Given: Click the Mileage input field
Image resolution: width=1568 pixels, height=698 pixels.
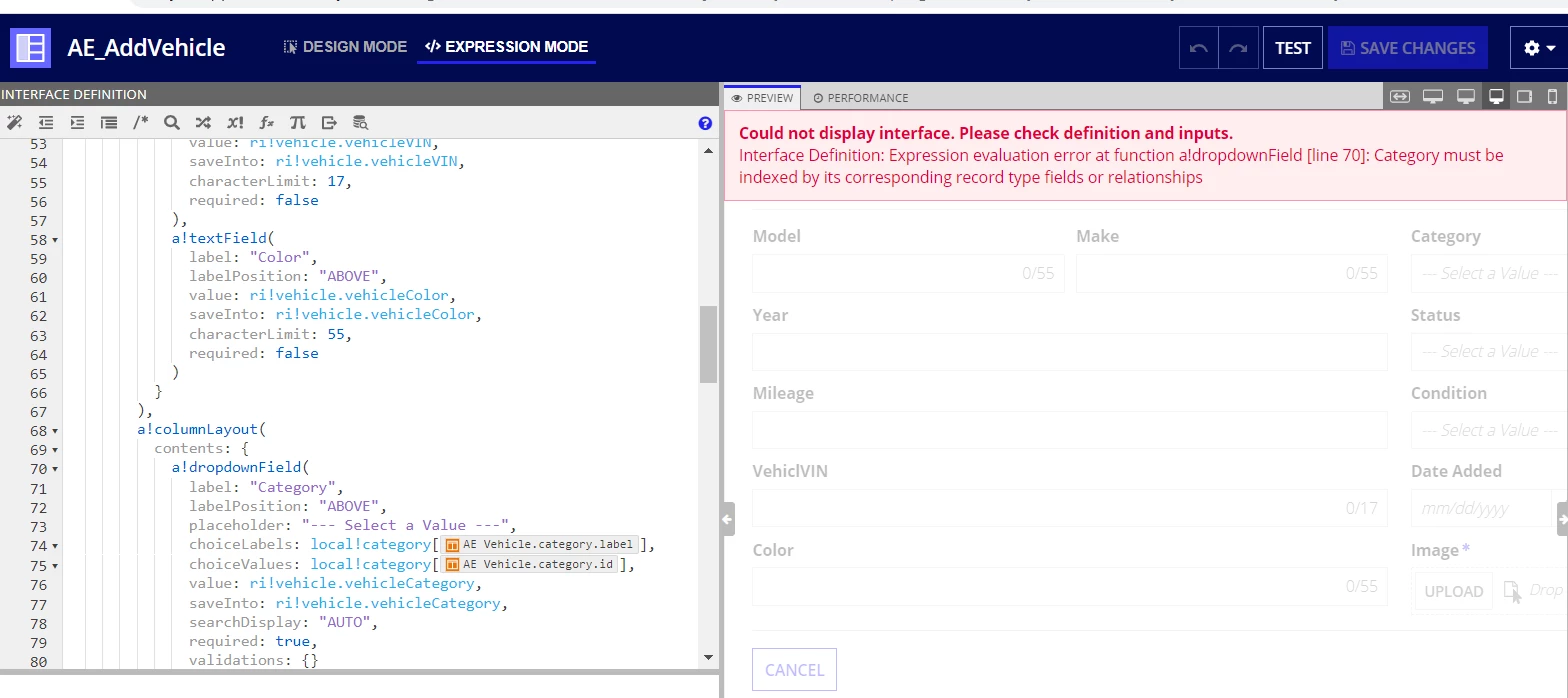Looking at the screenshot, I should [x=1070, y=430].
